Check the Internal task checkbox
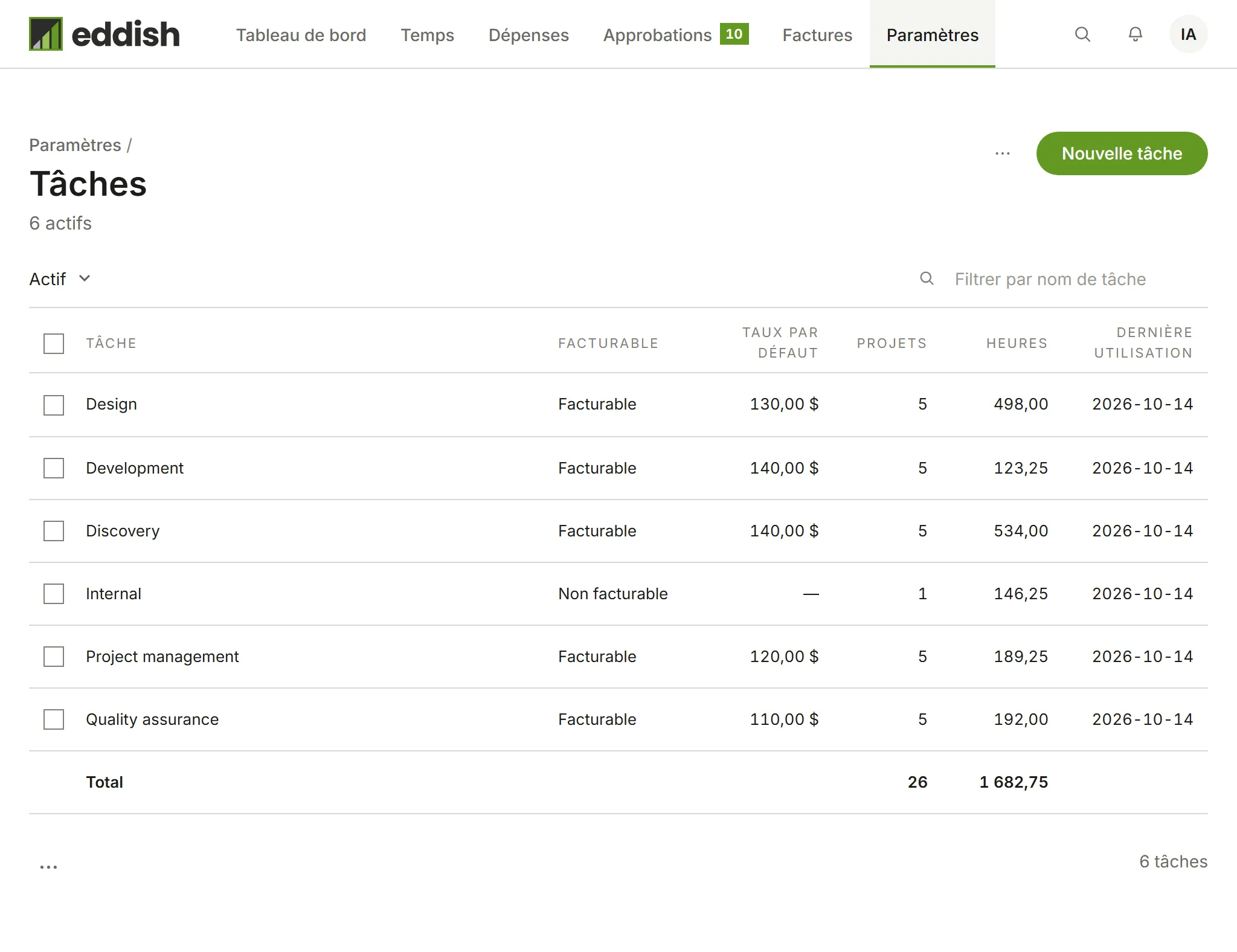This screenshot has height=952, width=1237. click(x=54, y=594)
